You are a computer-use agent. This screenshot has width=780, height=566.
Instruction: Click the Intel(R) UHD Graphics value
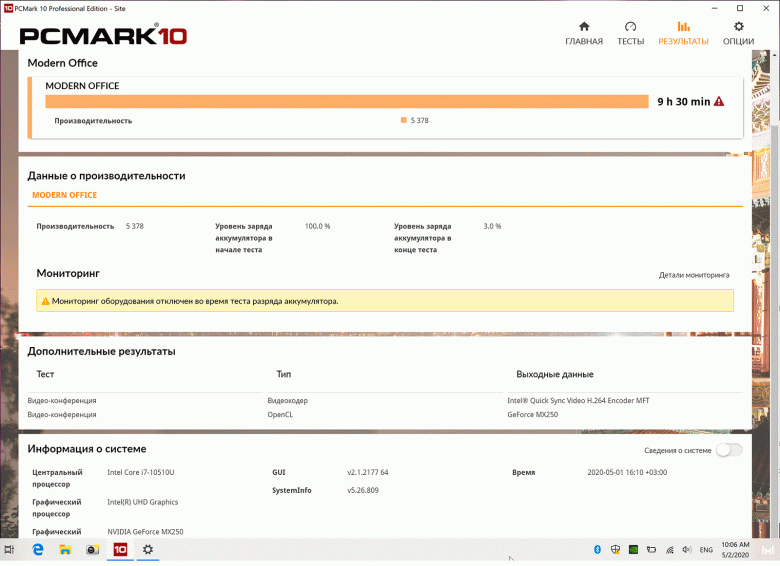pyautogui.click(x=143, y=502)
